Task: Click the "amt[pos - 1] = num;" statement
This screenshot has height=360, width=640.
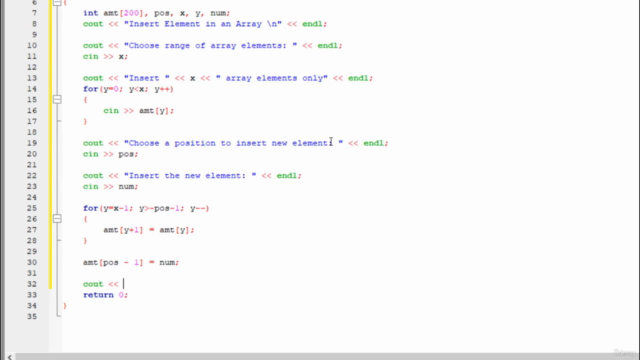Action: [x=131, y=262]
